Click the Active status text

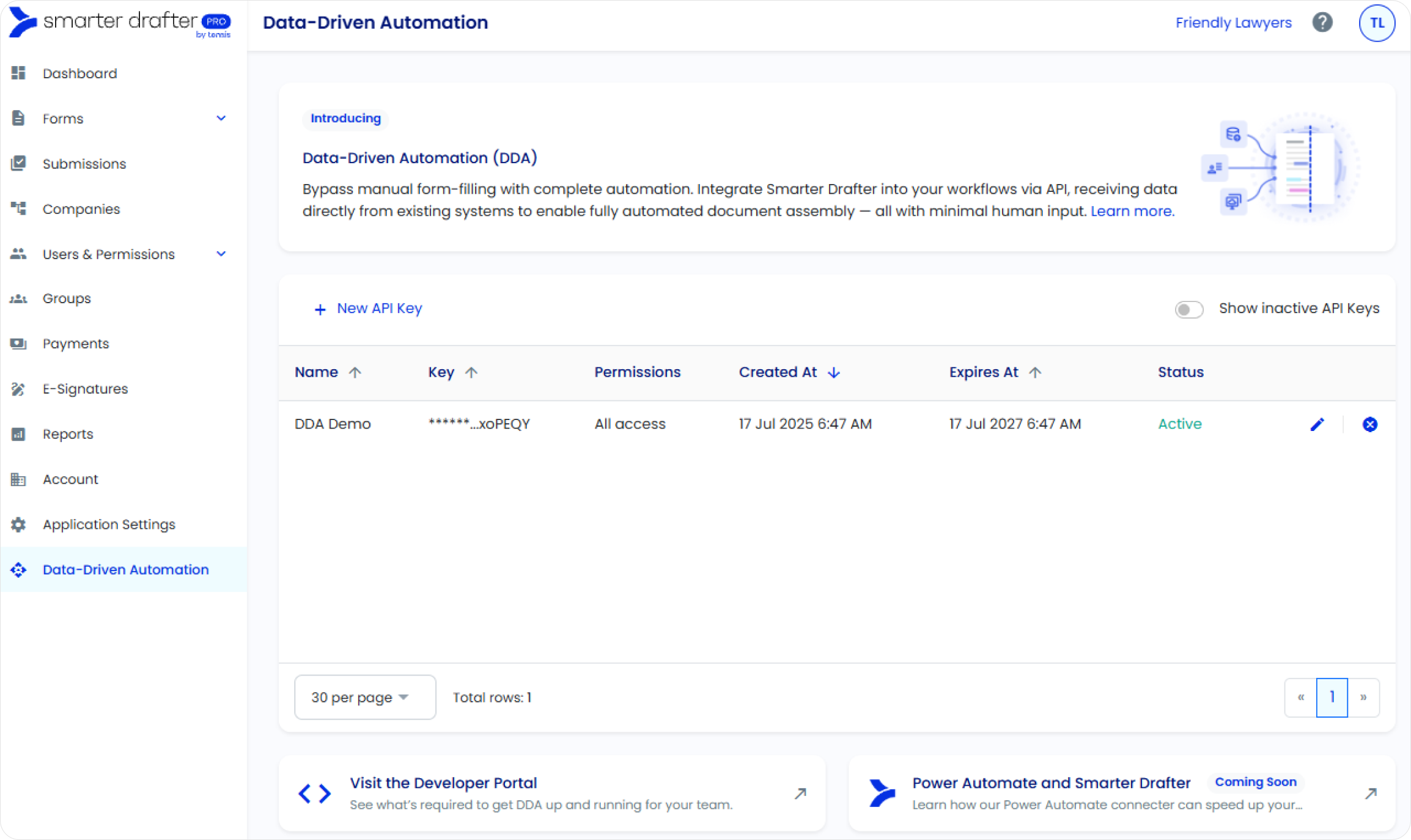[x=1180, y=424]
